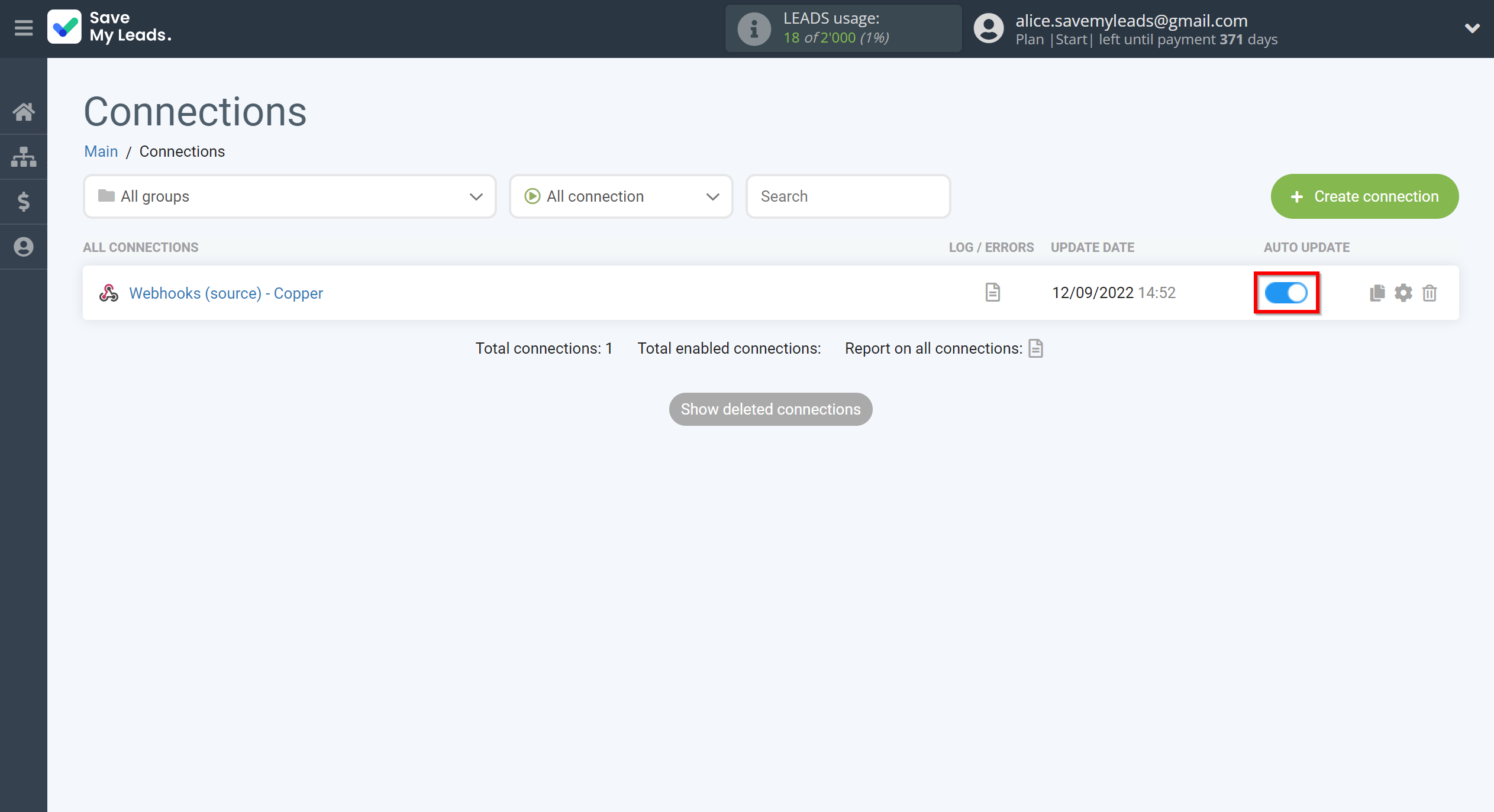The image size is (1494, 812).
Task: Toggle the Auto Update switch for Webhooks connection
Action: (1287, 293)
